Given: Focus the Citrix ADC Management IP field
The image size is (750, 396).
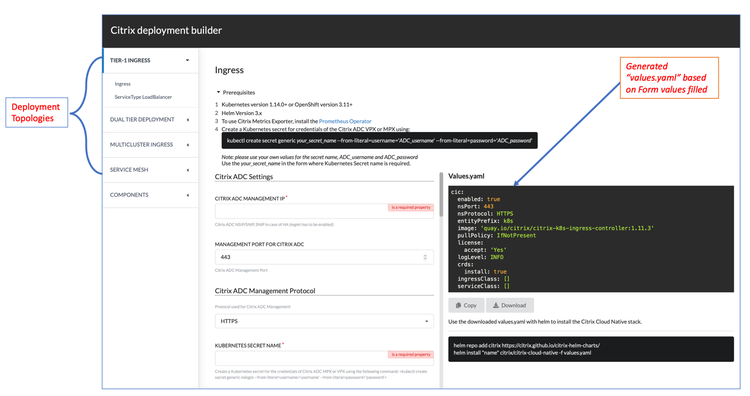Looking at the screenshot, I should [324, 211].
